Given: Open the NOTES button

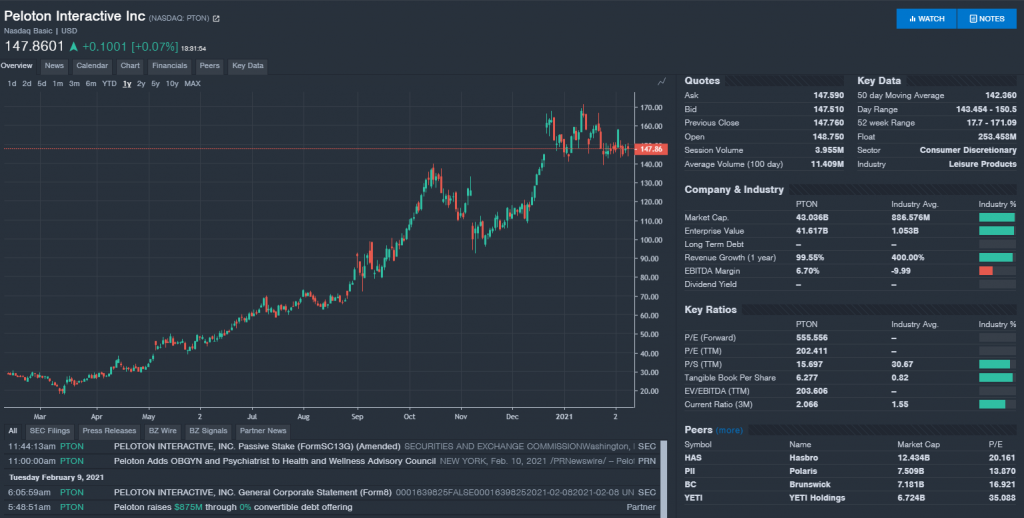Looking at the screenshot, I should pos(987,19).
